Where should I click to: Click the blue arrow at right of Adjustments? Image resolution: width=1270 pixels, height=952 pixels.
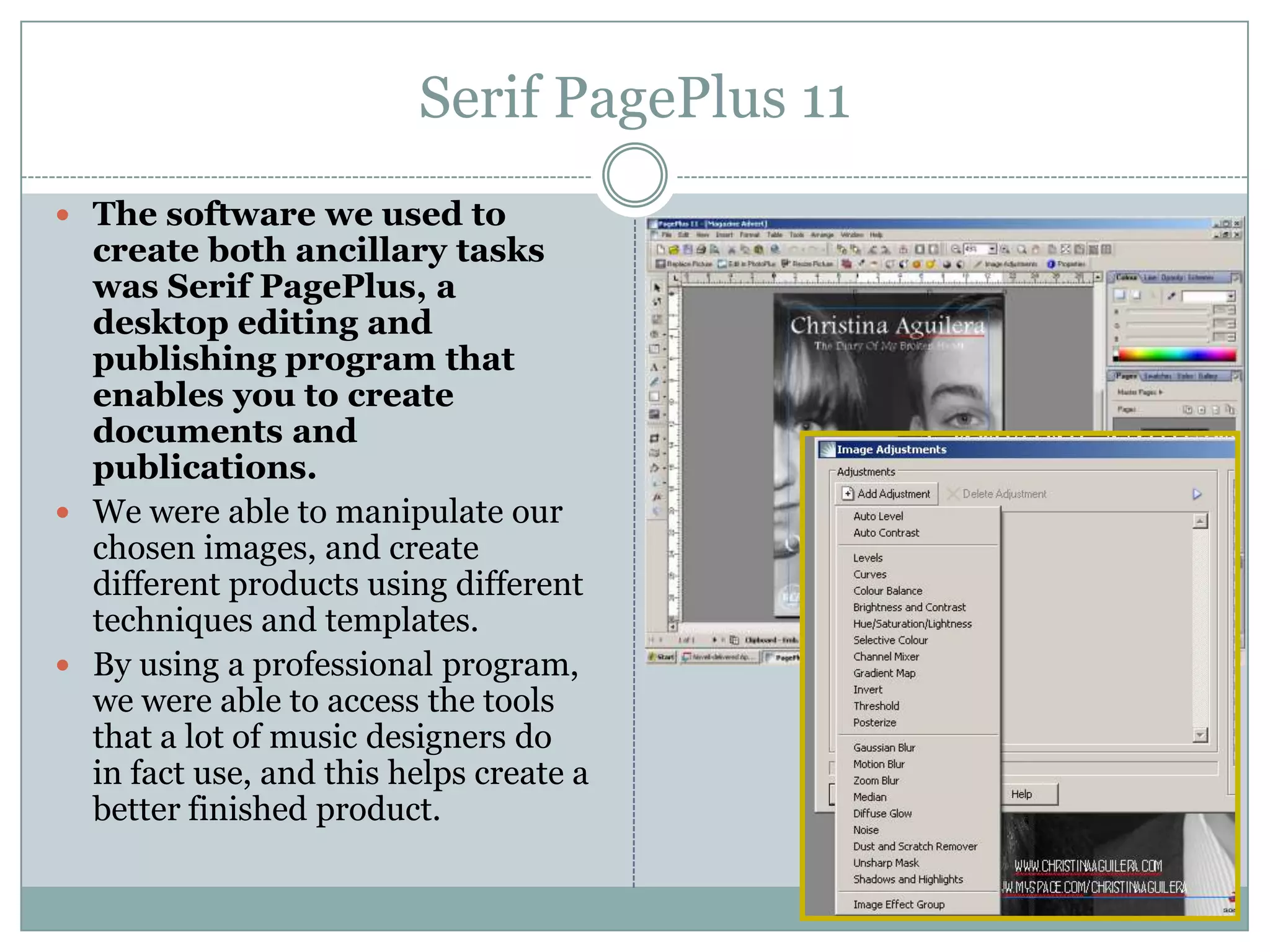coord(1197,494)
